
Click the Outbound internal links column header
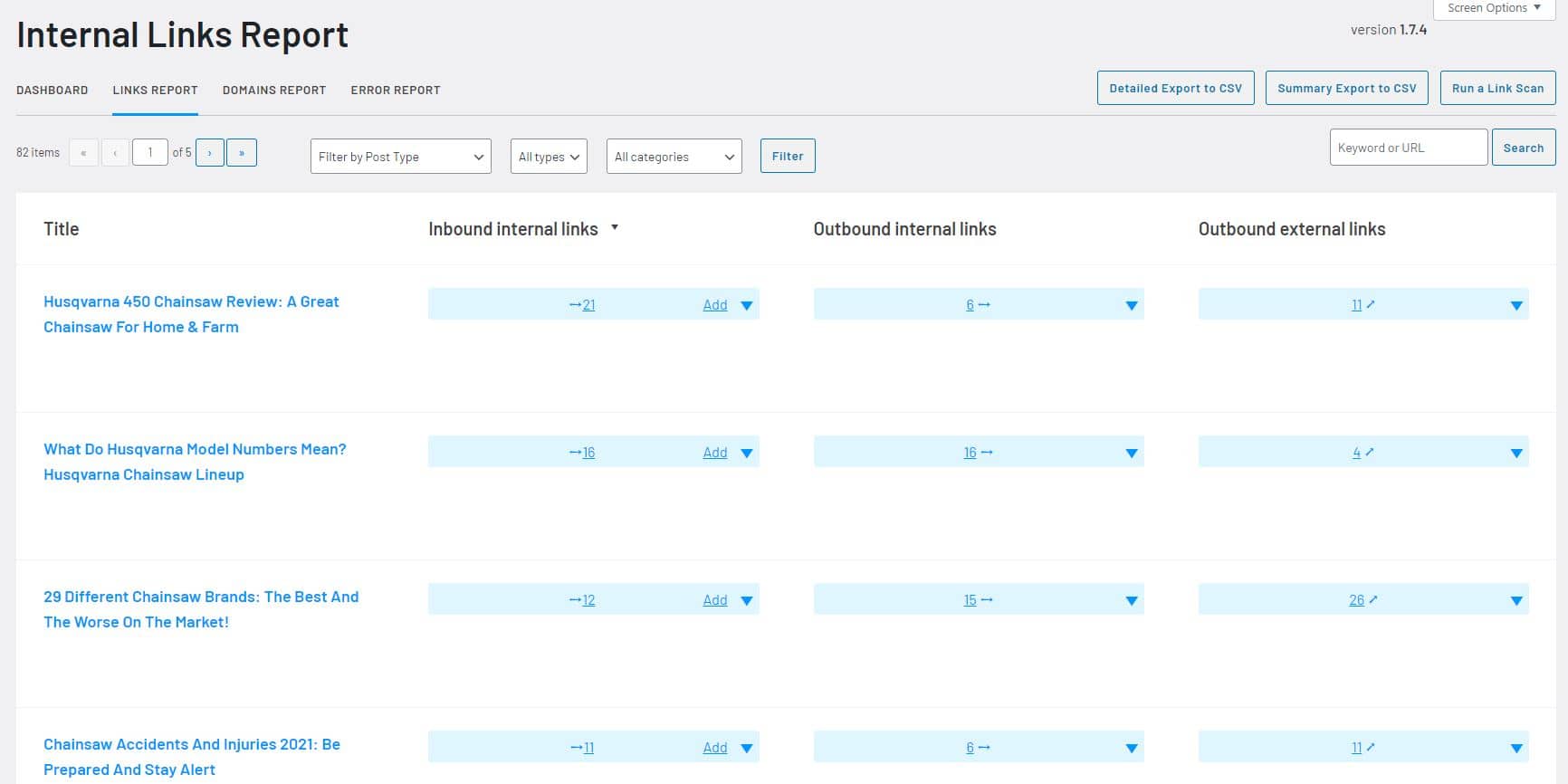[904, 229]
